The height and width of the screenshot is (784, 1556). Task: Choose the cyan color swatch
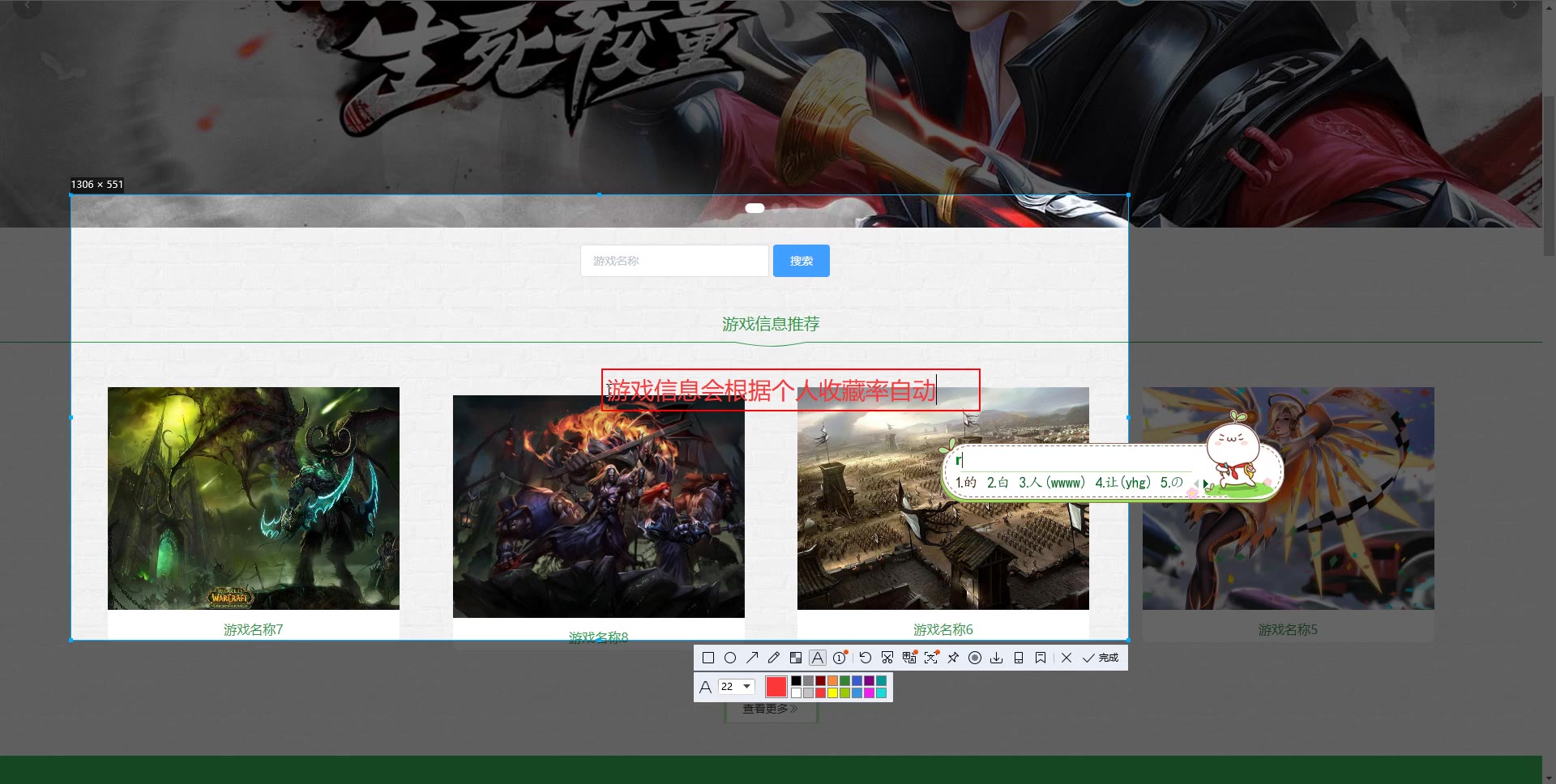pyautogui.click(x=881, y=693)
